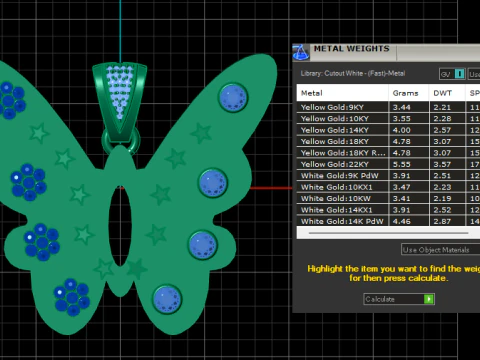Click the 4.00 grams value

[x=401, y=130]
